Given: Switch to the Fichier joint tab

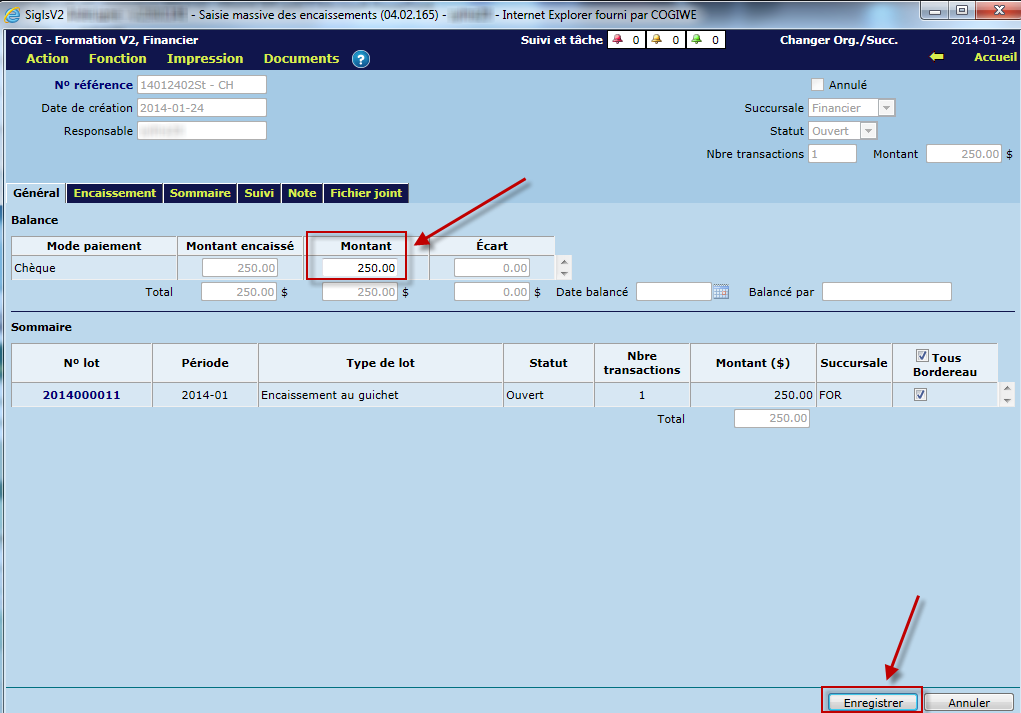Looking at the screenshot, I should click(366, 193).
